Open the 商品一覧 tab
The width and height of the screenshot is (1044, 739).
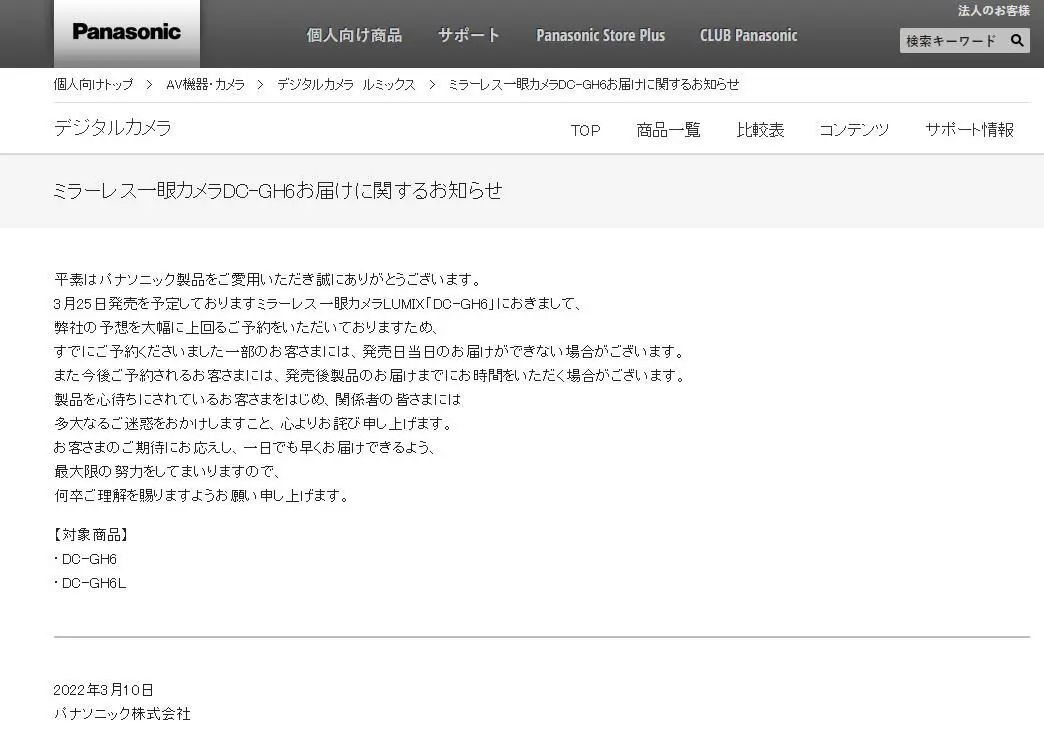(668, 130)
